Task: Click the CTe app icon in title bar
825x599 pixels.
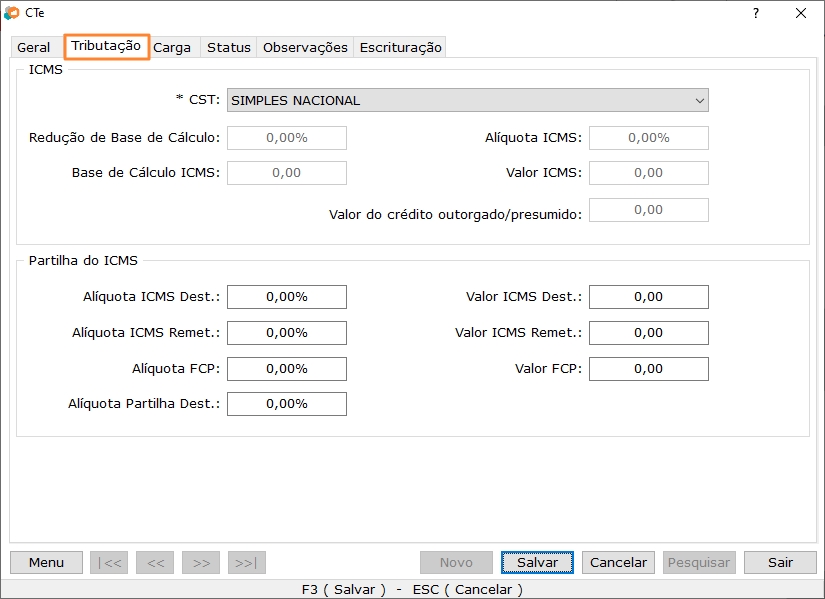Action: (x=12, y=13)
